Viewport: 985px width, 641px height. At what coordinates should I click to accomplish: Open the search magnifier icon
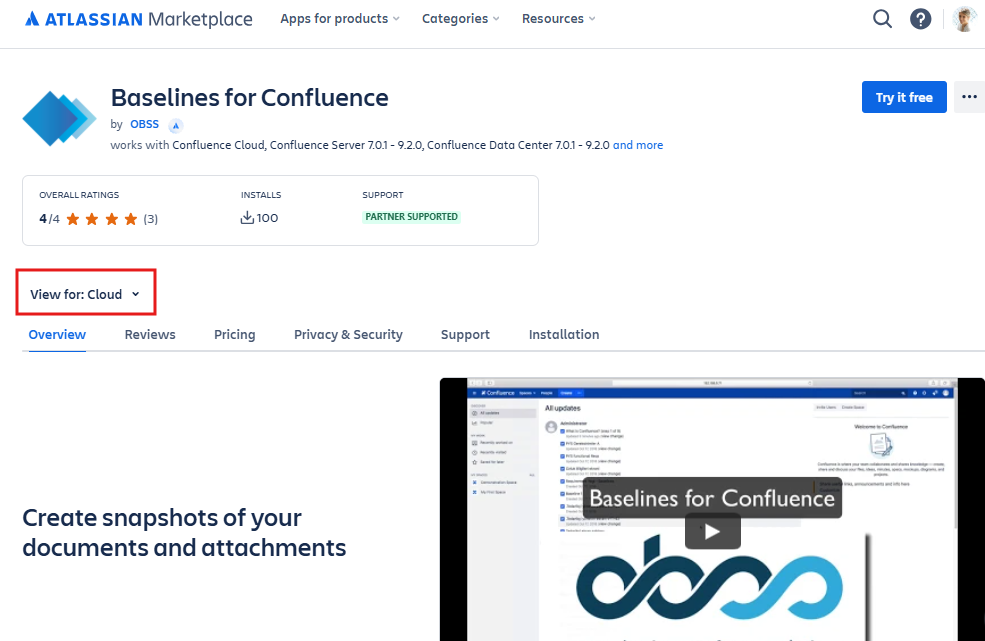coord(882,19)
